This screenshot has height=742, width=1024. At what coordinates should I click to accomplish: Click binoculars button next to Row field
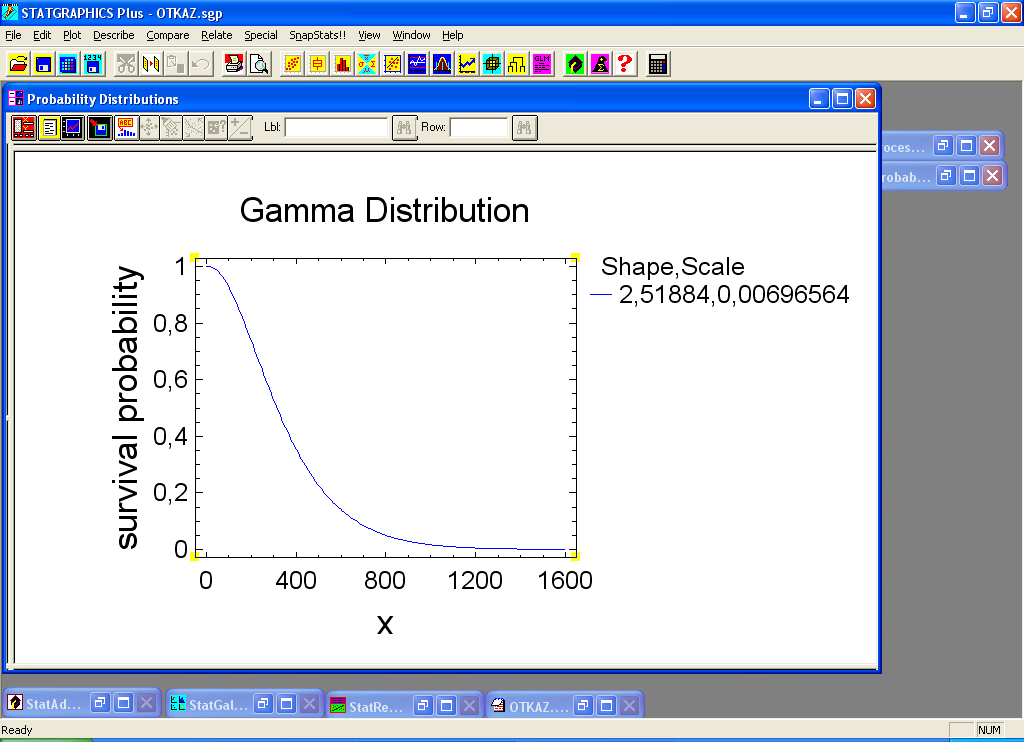pos(524,127)
